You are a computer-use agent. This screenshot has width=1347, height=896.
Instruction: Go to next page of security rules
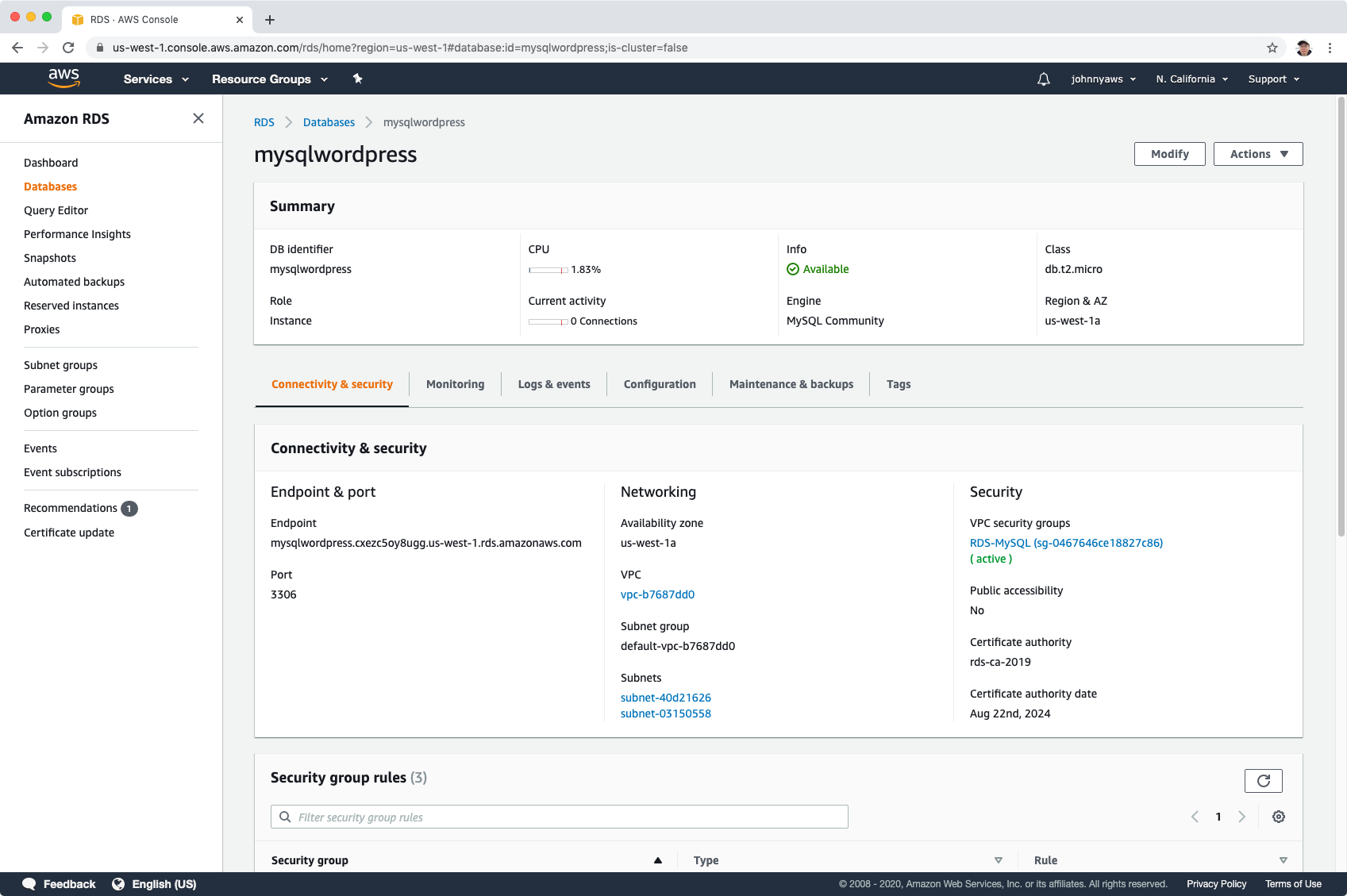[x=1242, y=817]
